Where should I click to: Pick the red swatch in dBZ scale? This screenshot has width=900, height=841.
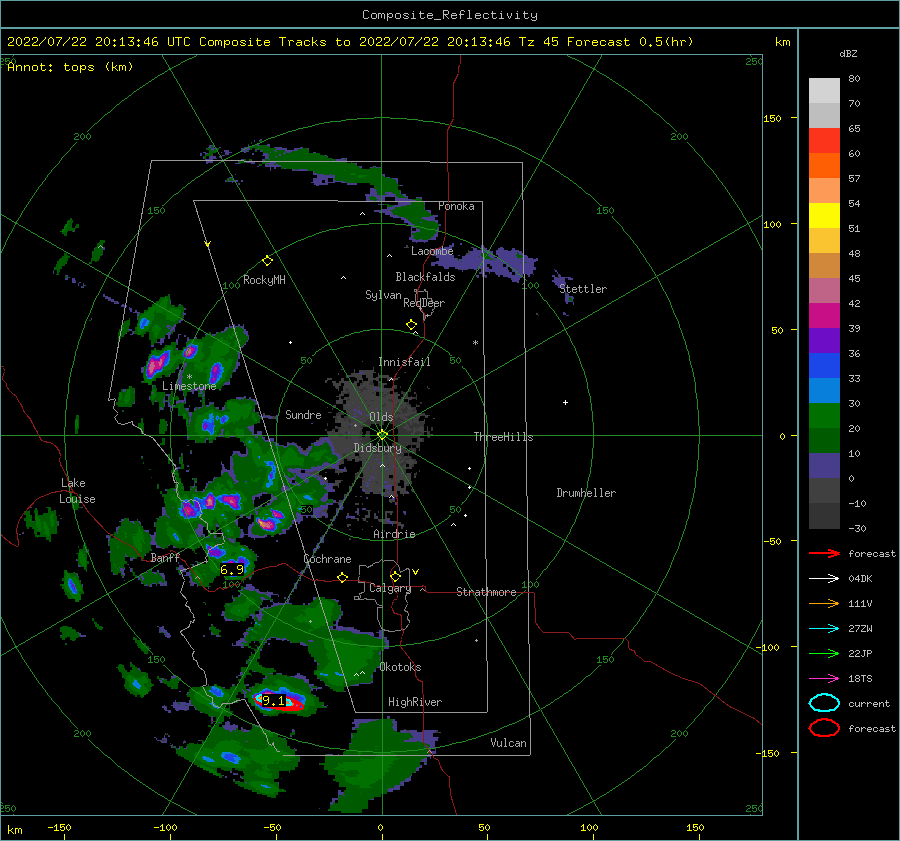coord(824,141)
